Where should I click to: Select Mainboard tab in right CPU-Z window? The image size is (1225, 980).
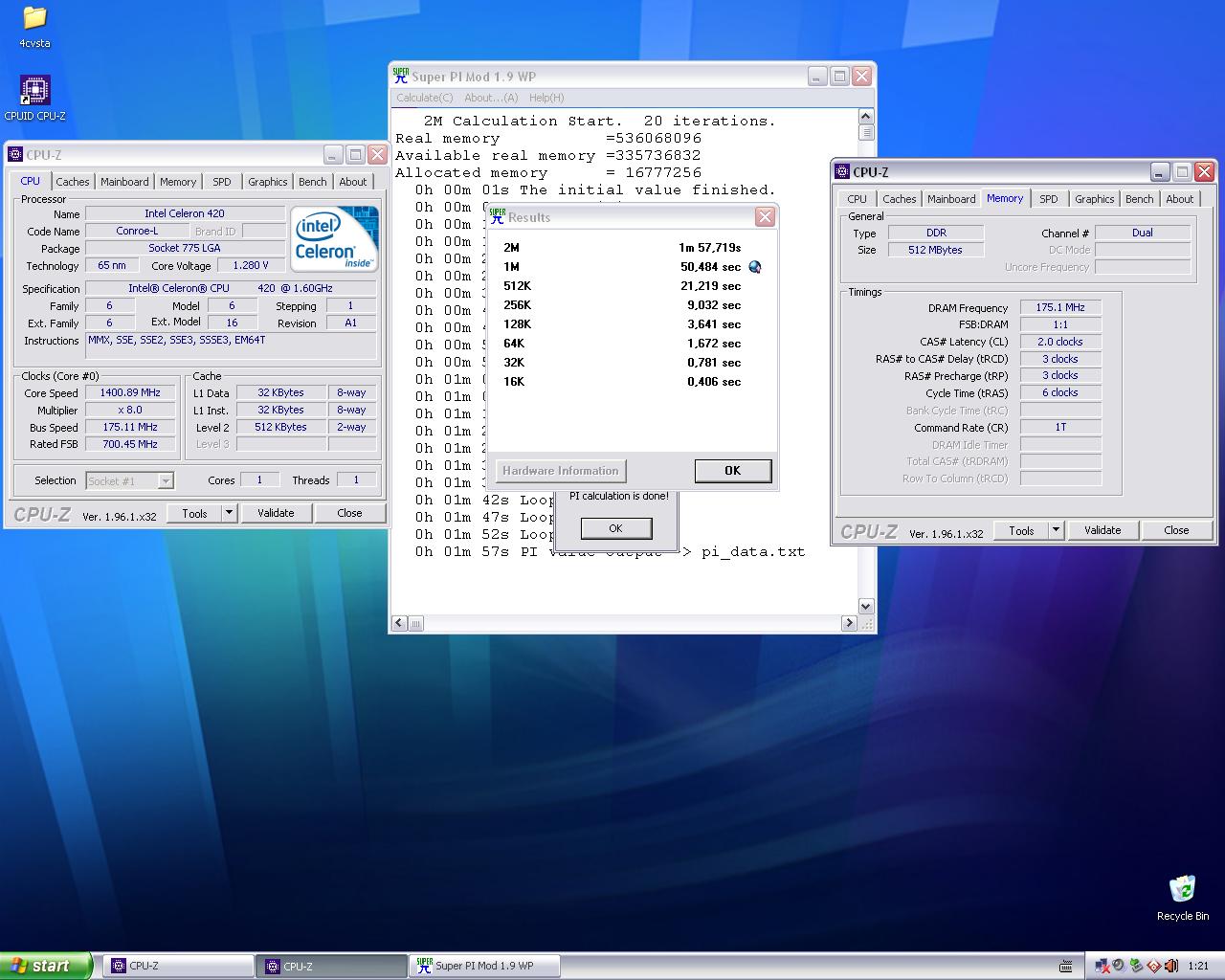951,199
